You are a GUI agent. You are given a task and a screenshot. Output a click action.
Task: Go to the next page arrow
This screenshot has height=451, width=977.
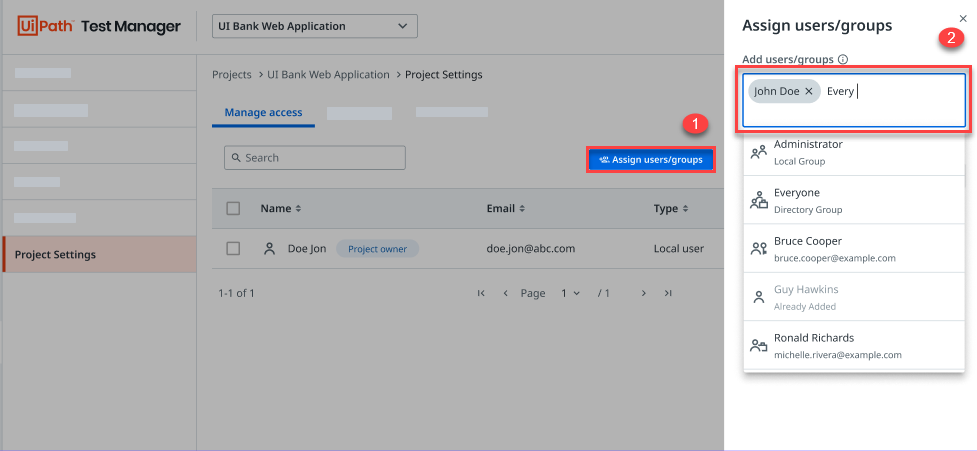(x=643, y=293)
